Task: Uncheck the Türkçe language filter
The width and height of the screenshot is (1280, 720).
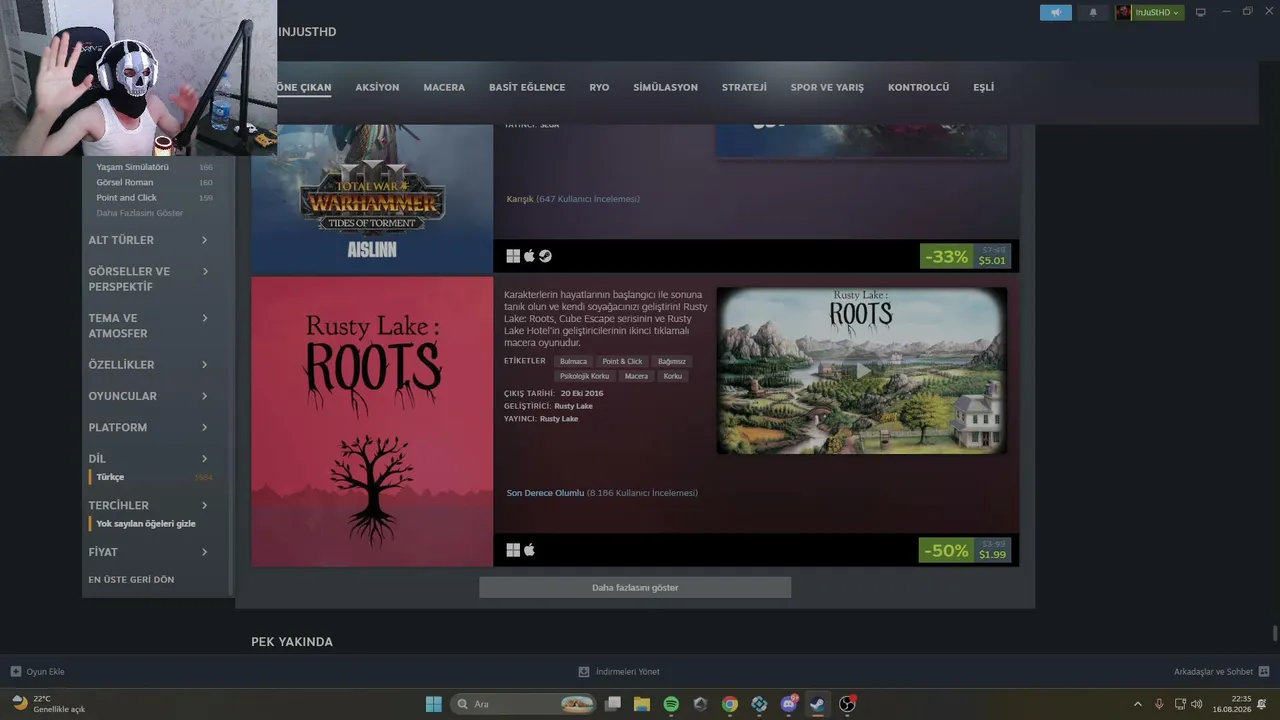Action: click(x=110, y=477)
